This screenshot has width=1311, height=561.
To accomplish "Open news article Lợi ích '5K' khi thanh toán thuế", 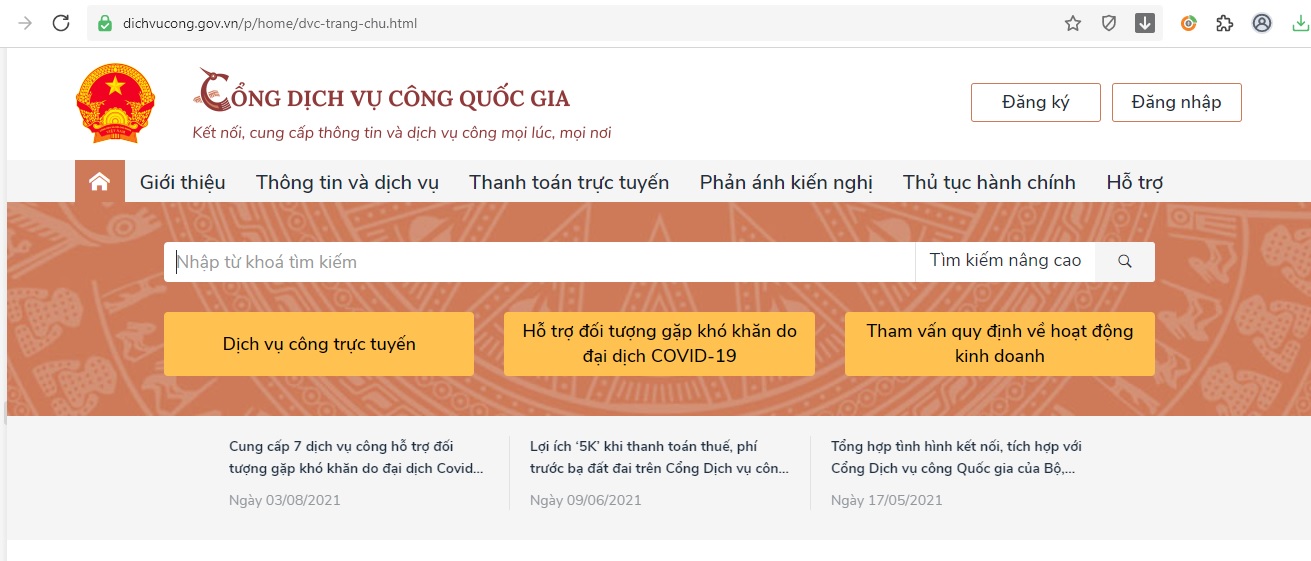I will point(659,457).
